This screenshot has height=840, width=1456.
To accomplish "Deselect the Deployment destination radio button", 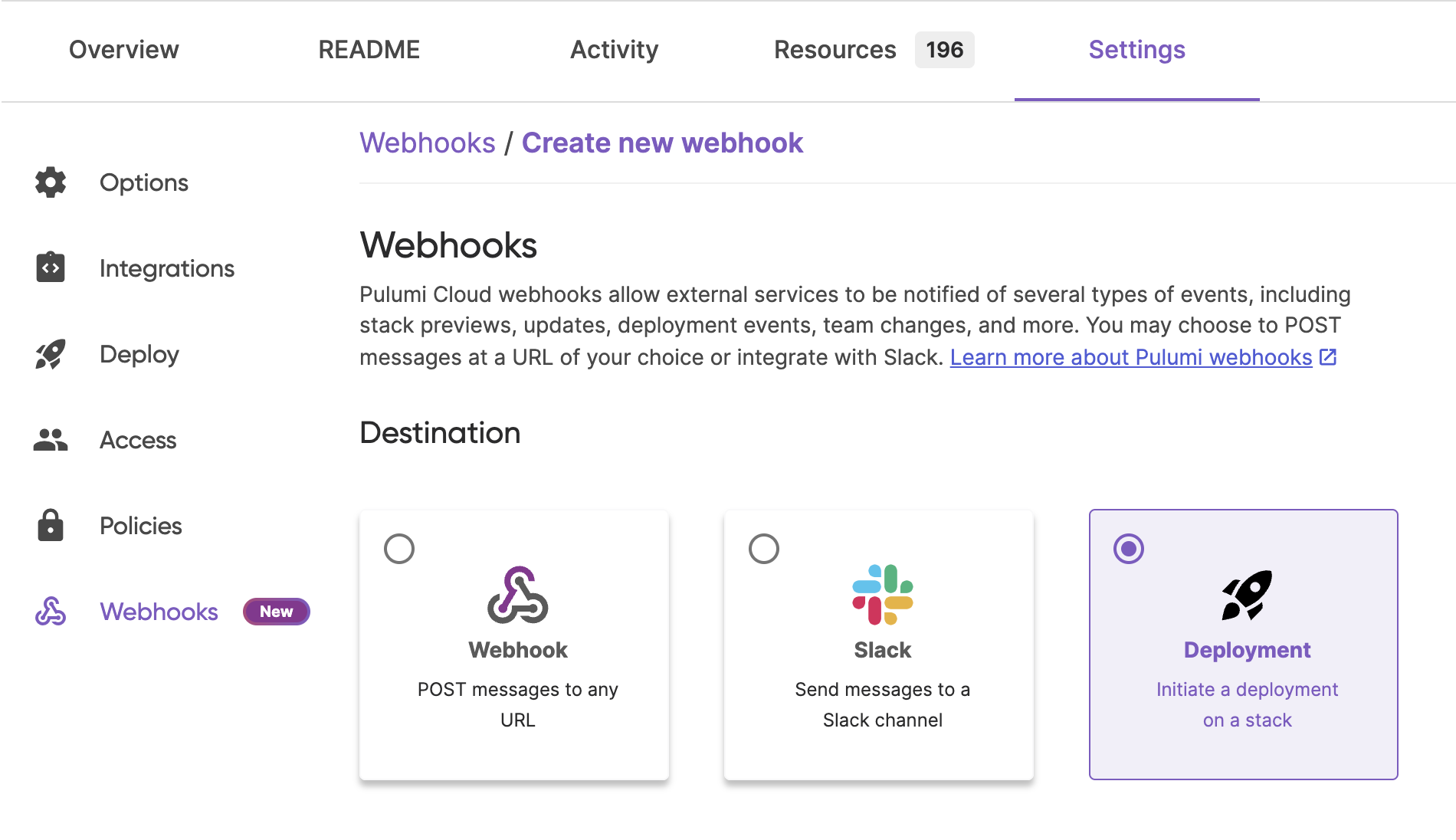I will point(1128,549).
